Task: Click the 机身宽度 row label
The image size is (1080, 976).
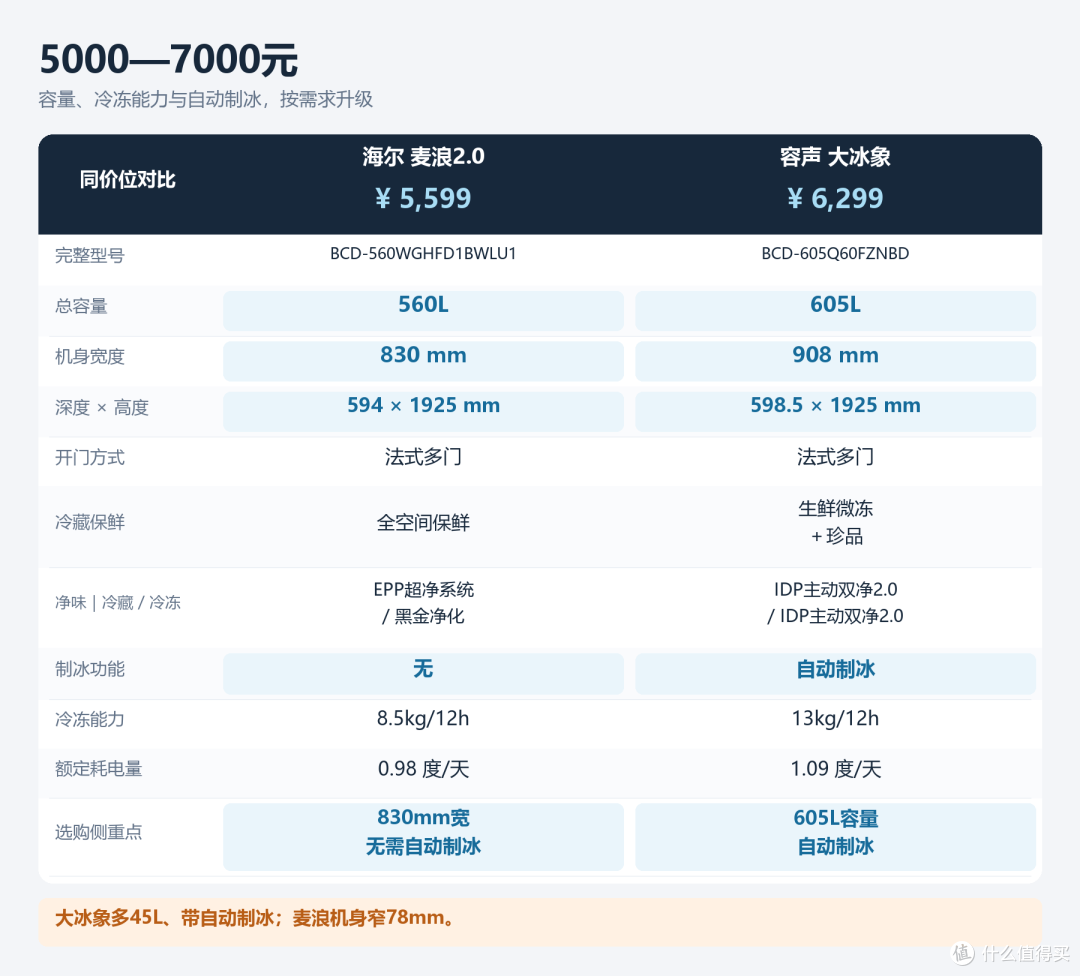Action: (x=90, y=356)
